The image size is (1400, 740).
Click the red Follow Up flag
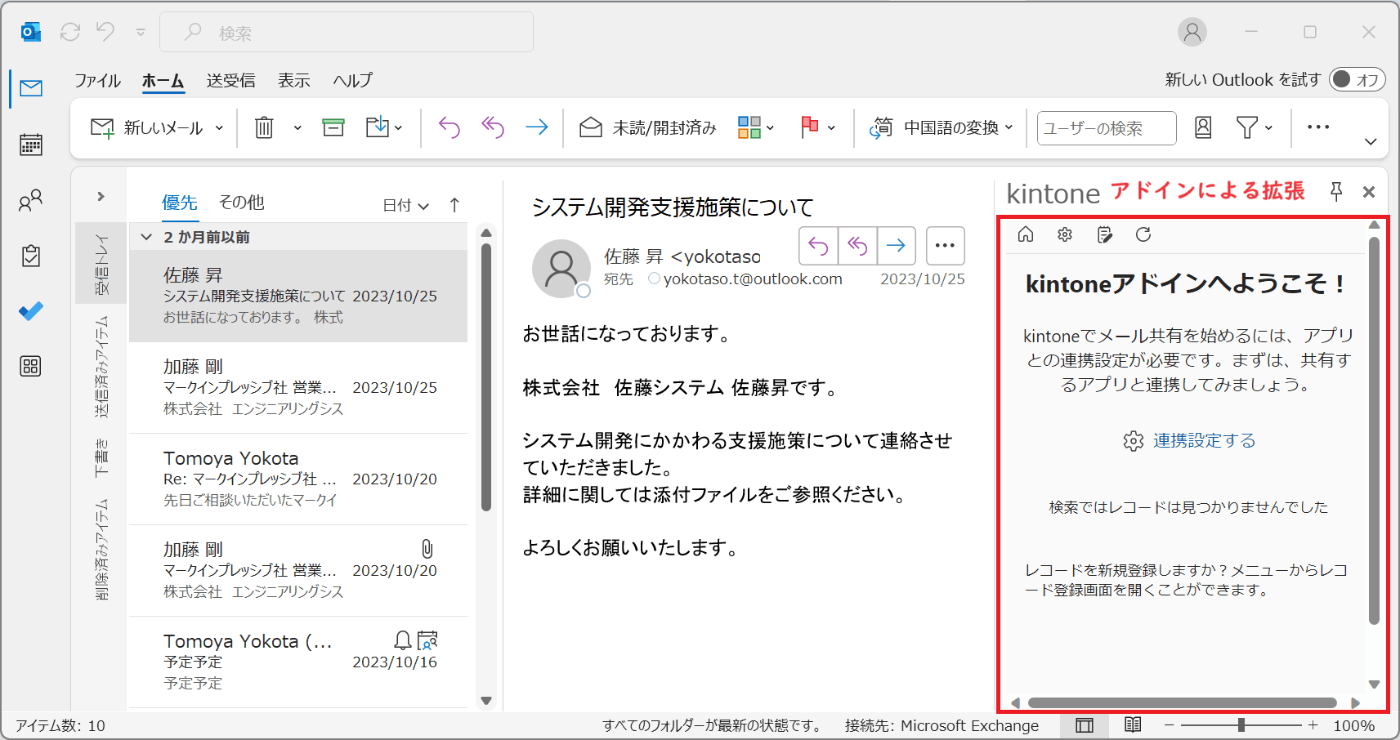[x=809, y=128]
